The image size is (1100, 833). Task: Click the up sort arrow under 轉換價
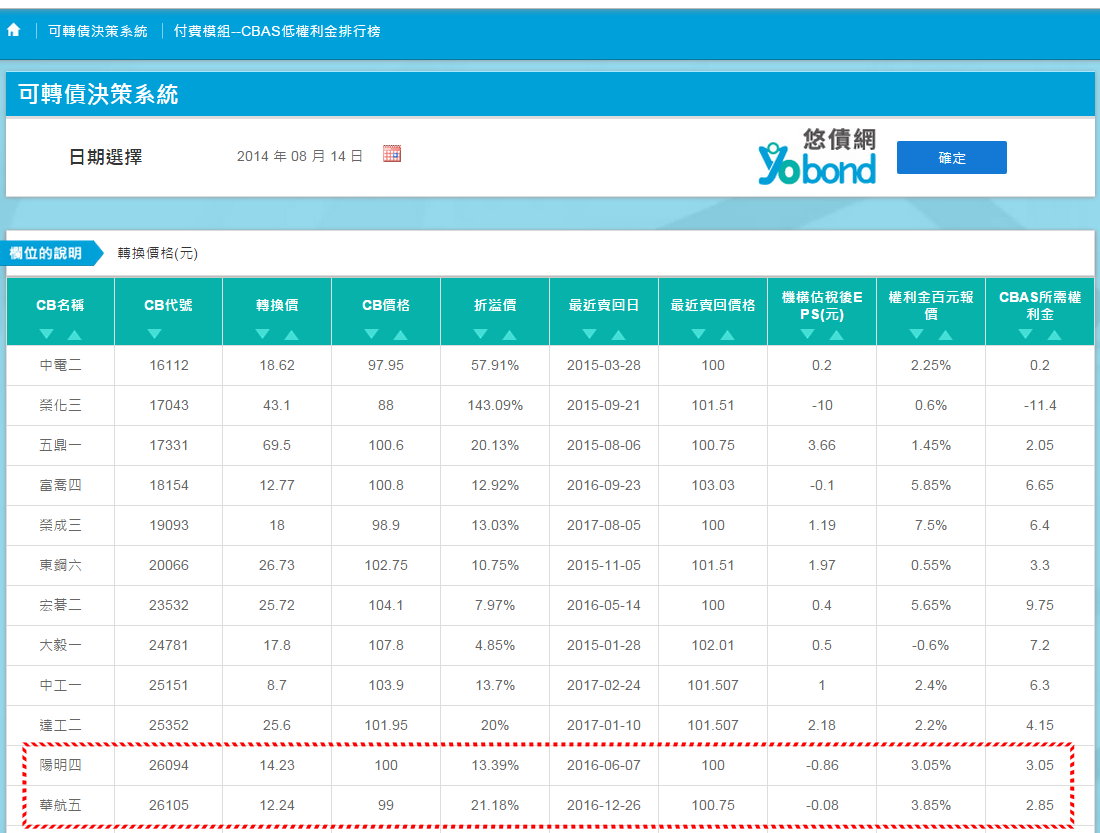coord(291,334)
